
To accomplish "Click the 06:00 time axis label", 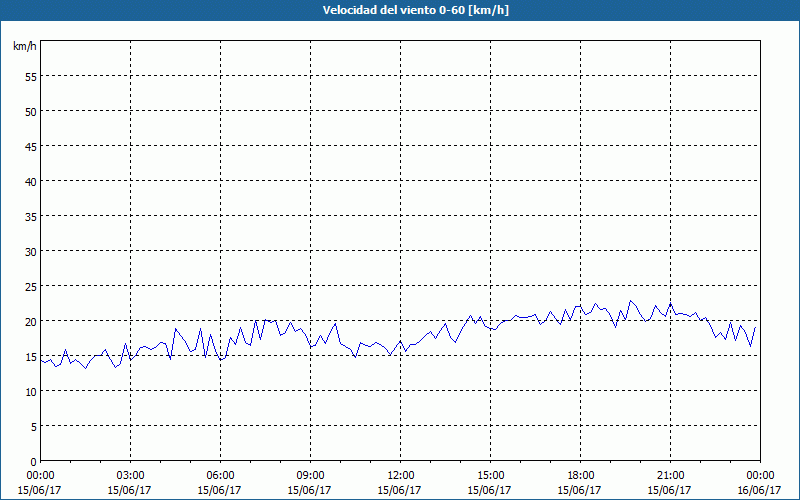I will point(220,476).
